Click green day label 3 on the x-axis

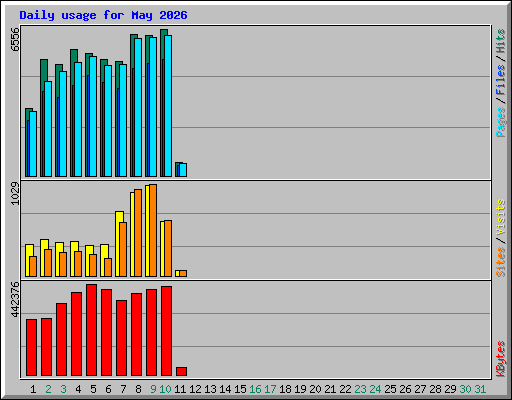point(63,389)
